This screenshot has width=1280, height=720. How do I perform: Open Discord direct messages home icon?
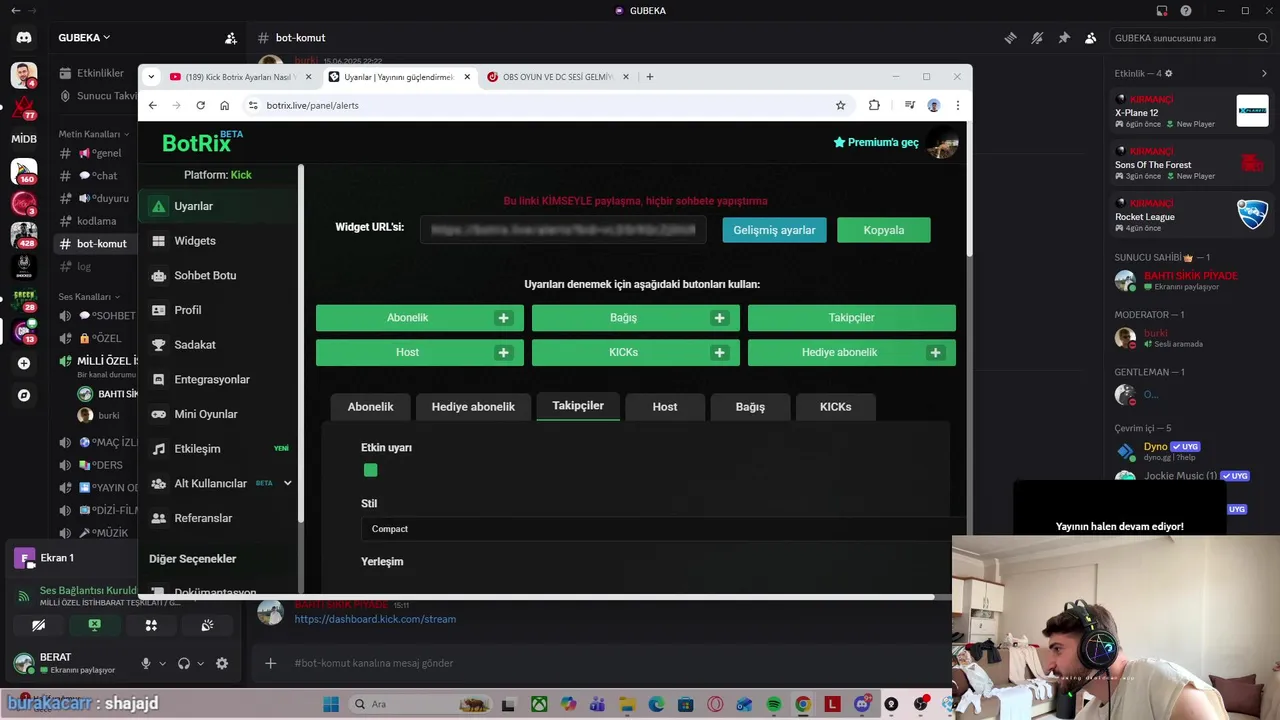click(24, 37)
